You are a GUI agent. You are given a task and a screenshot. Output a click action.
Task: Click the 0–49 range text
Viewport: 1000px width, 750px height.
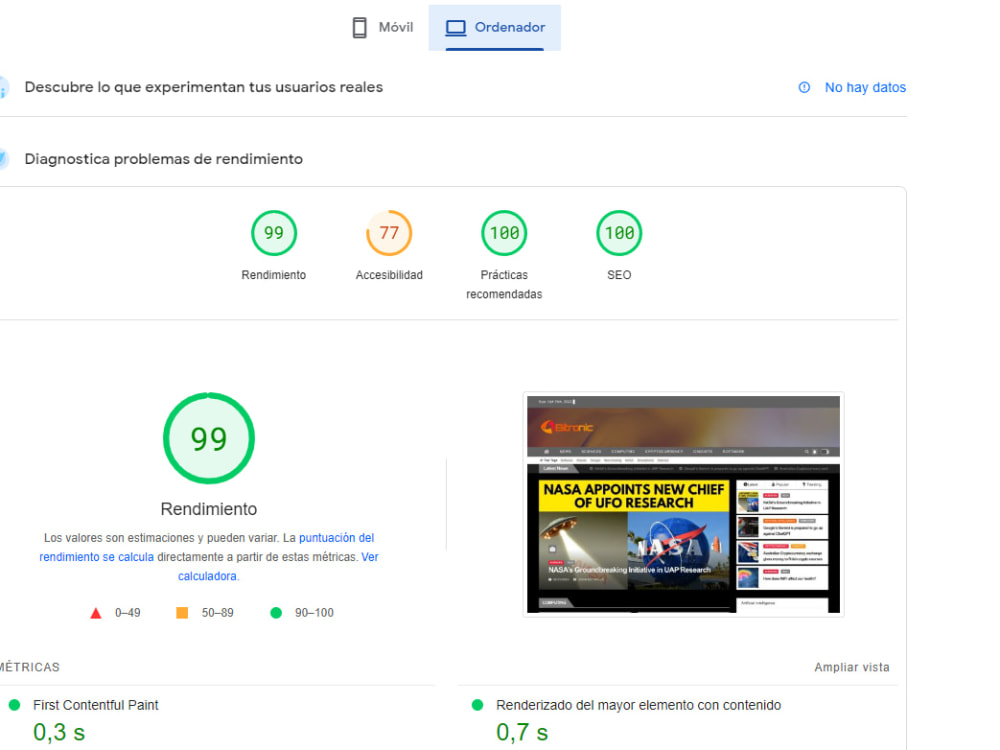(128, 613)
